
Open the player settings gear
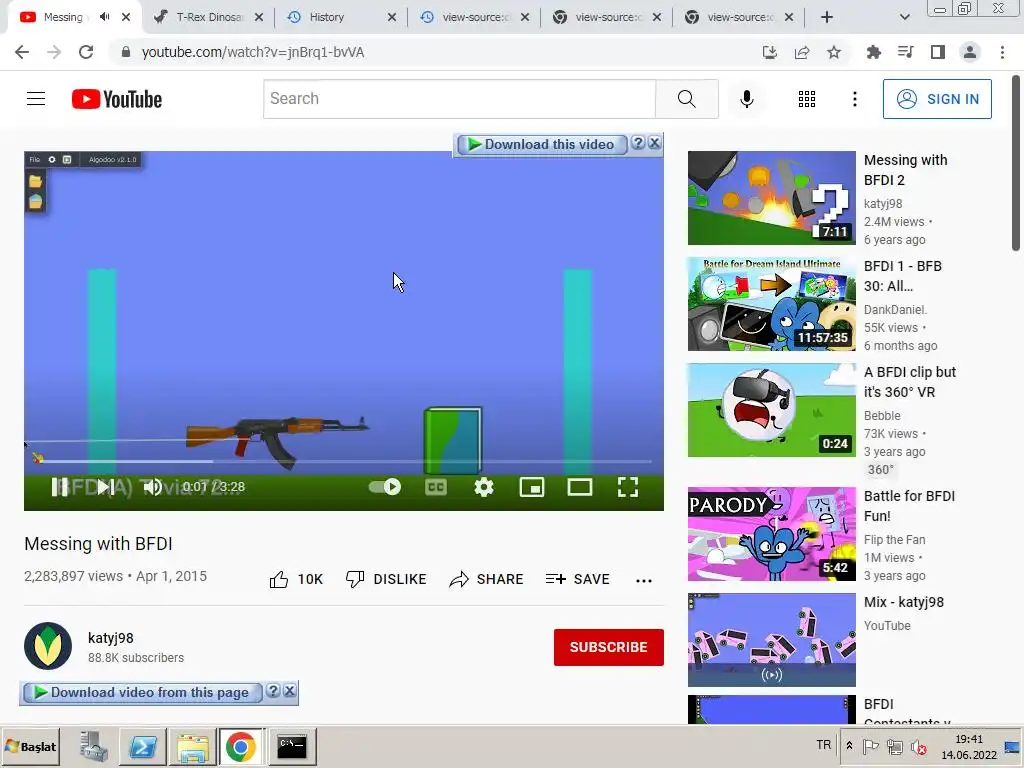tap(483, 487)
